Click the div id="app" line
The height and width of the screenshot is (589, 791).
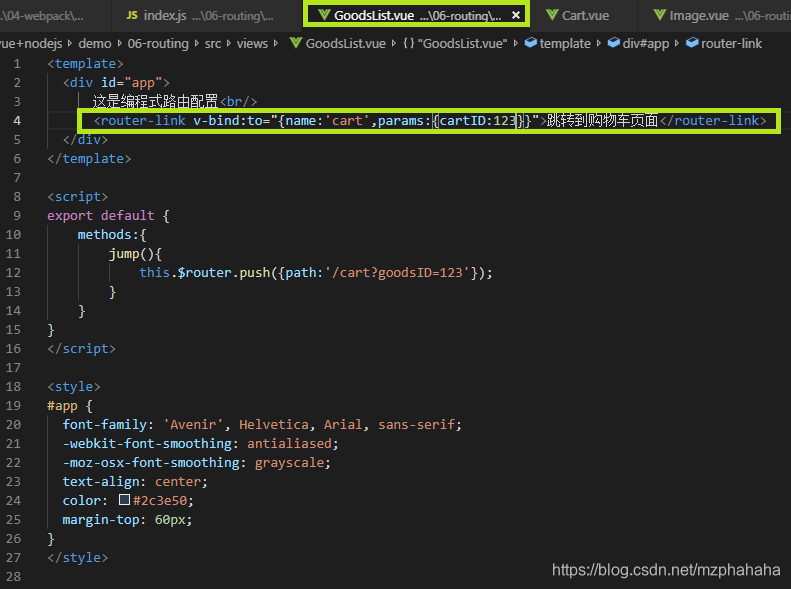(116, 83)
